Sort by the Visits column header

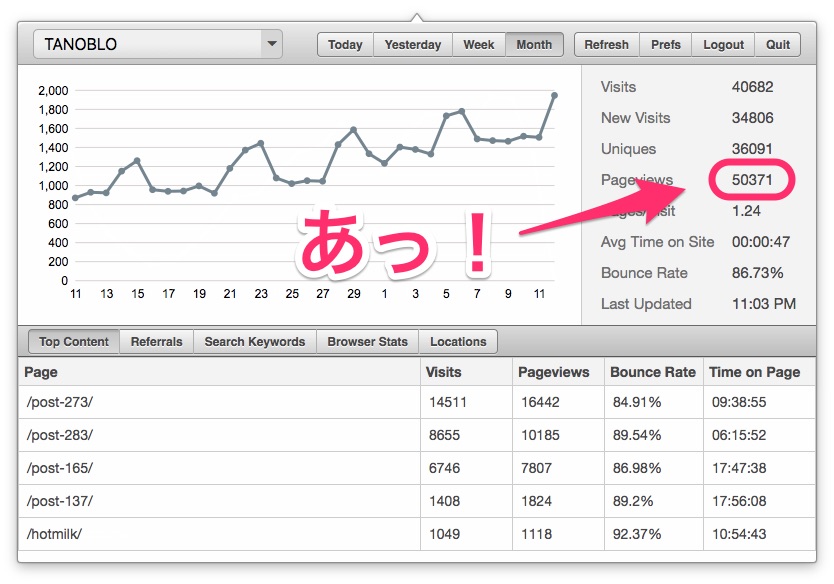click(466, 372)
